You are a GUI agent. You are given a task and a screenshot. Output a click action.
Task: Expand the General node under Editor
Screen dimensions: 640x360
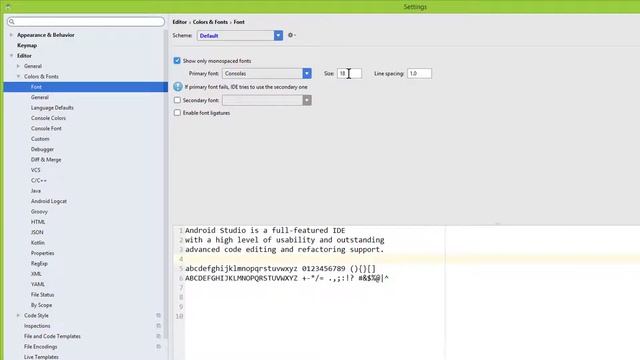[18, 66]
